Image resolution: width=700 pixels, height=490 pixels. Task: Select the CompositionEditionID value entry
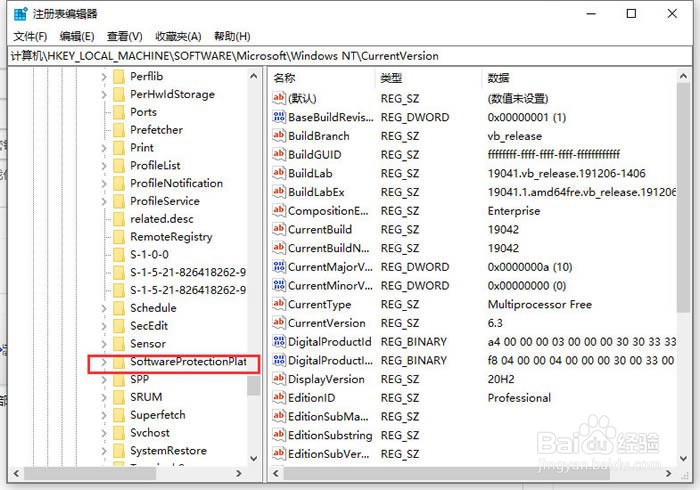tap(328, 211)
